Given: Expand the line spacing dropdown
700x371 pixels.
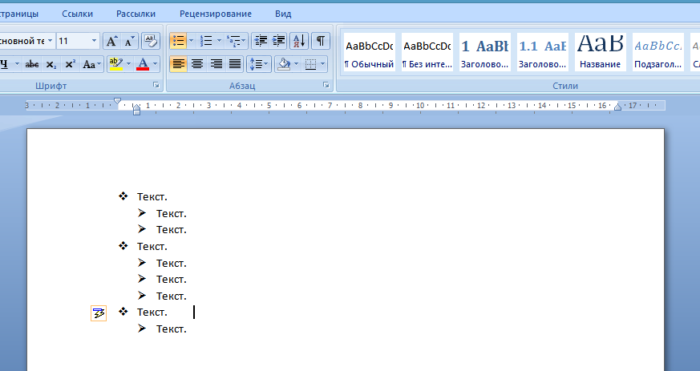Looking at the screenshot, I should click(258, 64).
